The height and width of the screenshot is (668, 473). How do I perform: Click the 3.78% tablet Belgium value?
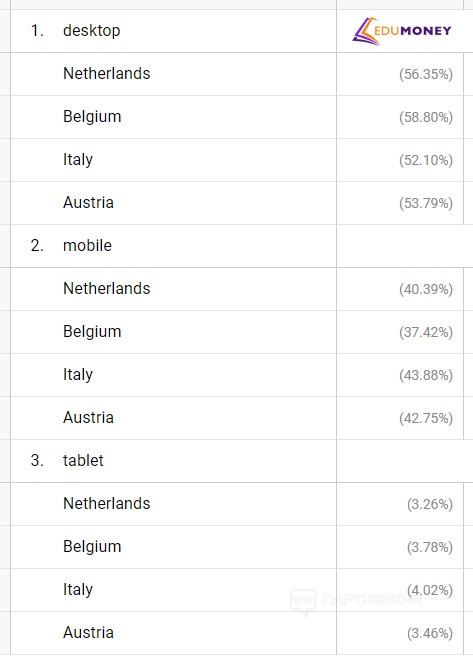tap(430, 547)
